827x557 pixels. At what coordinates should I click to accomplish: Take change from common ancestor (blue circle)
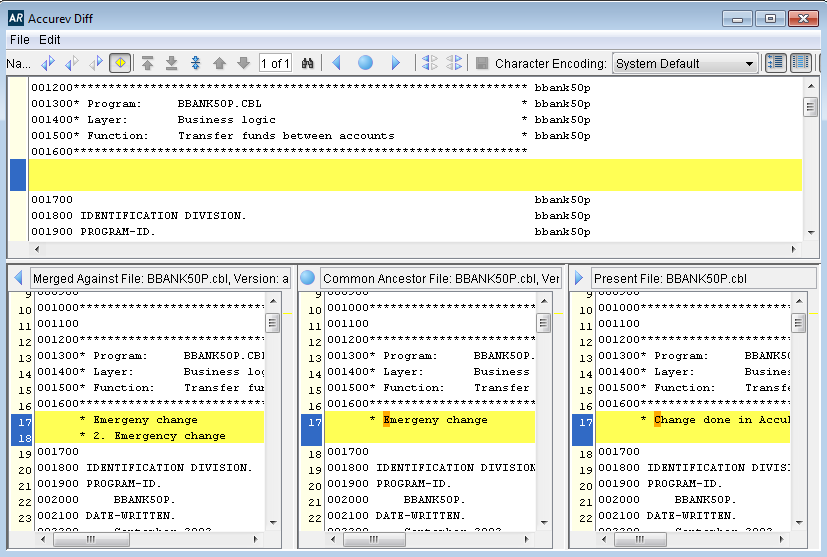click(x=366, y=63)
